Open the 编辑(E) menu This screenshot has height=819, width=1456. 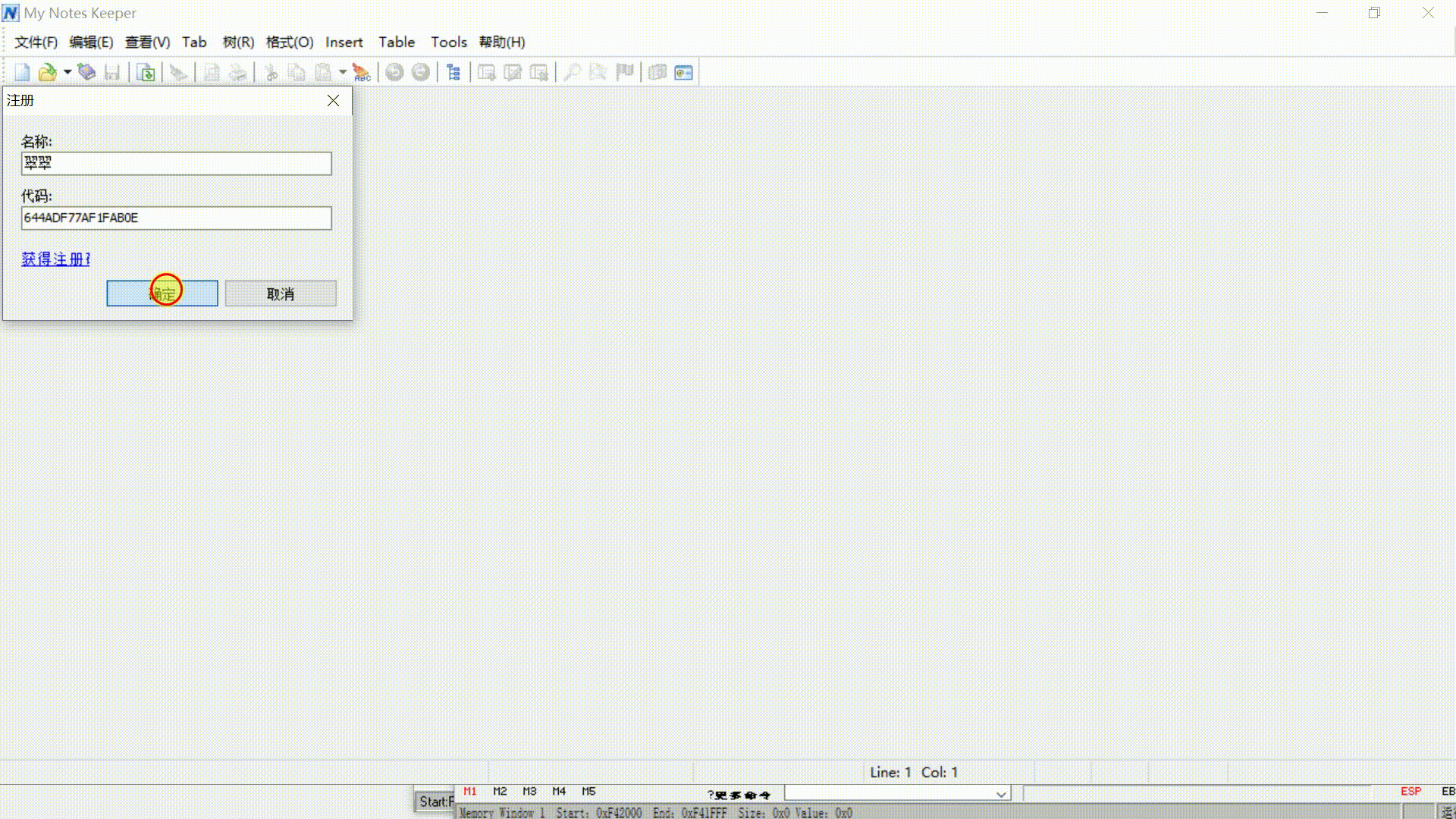[x=91, y=42]
